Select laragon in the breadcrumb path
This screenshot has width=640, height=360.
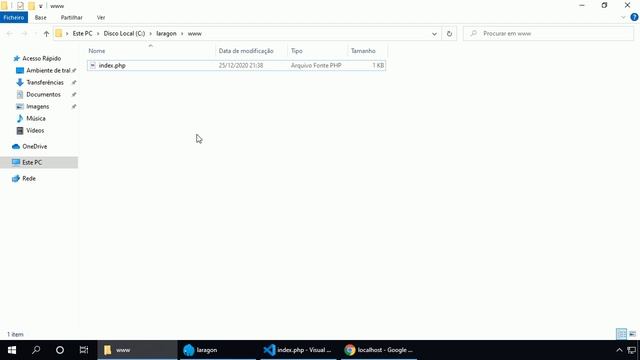pyautogui.click(x=167, y=34)
